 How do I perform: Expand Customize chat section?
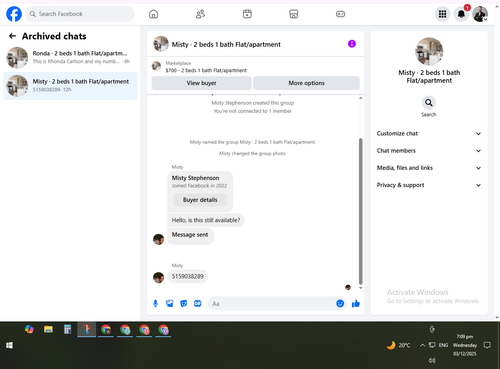point(429,134)
